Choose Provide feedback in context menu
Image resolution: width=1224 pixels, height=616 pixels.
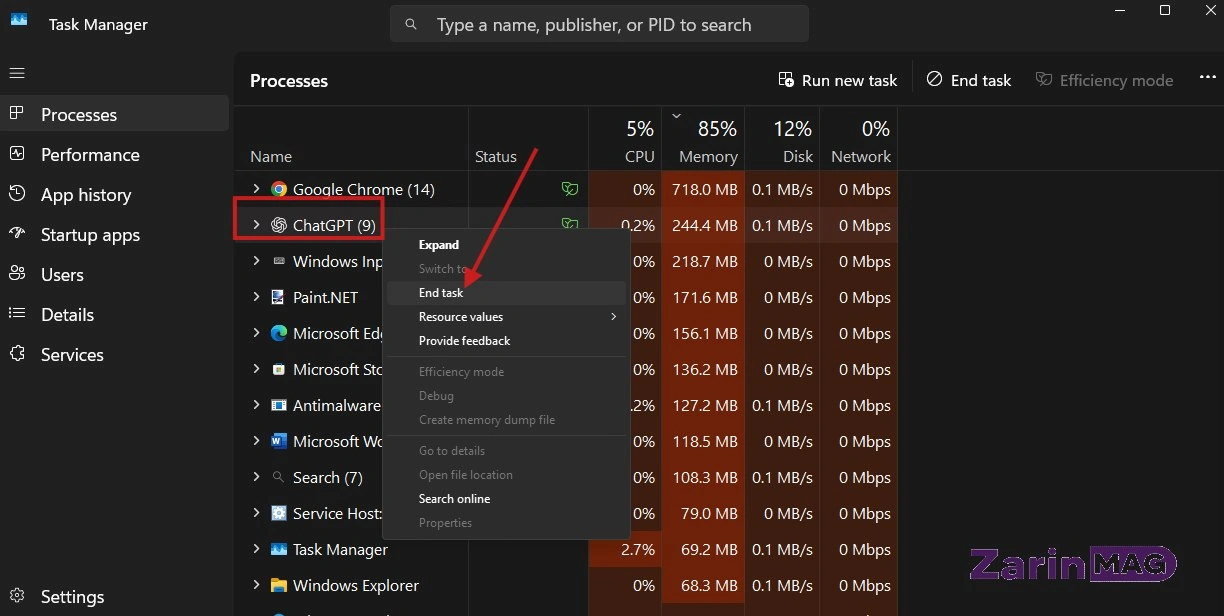tap(506, 341)
